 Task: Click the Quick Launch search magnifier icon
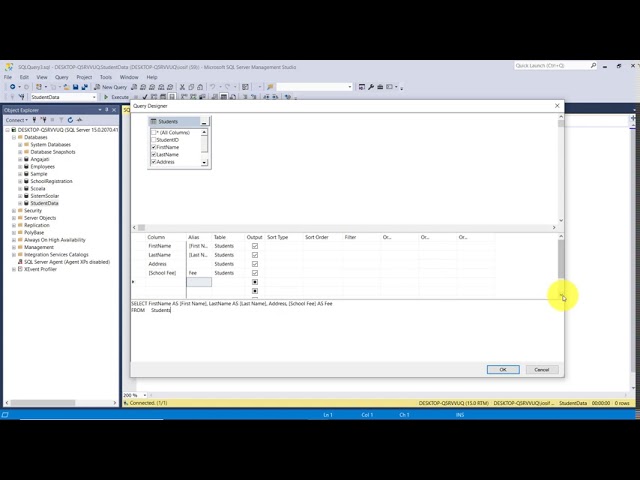(x=593, y=65)
